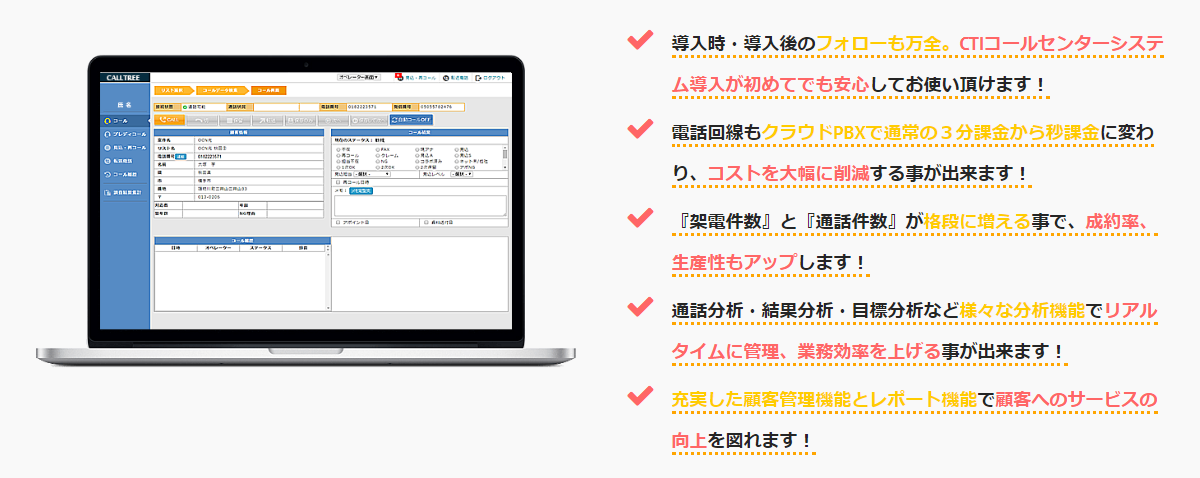Toggle the blue 自動コールOFF button
Viewport: 1200px width, 478px height.
click(409, 119)
